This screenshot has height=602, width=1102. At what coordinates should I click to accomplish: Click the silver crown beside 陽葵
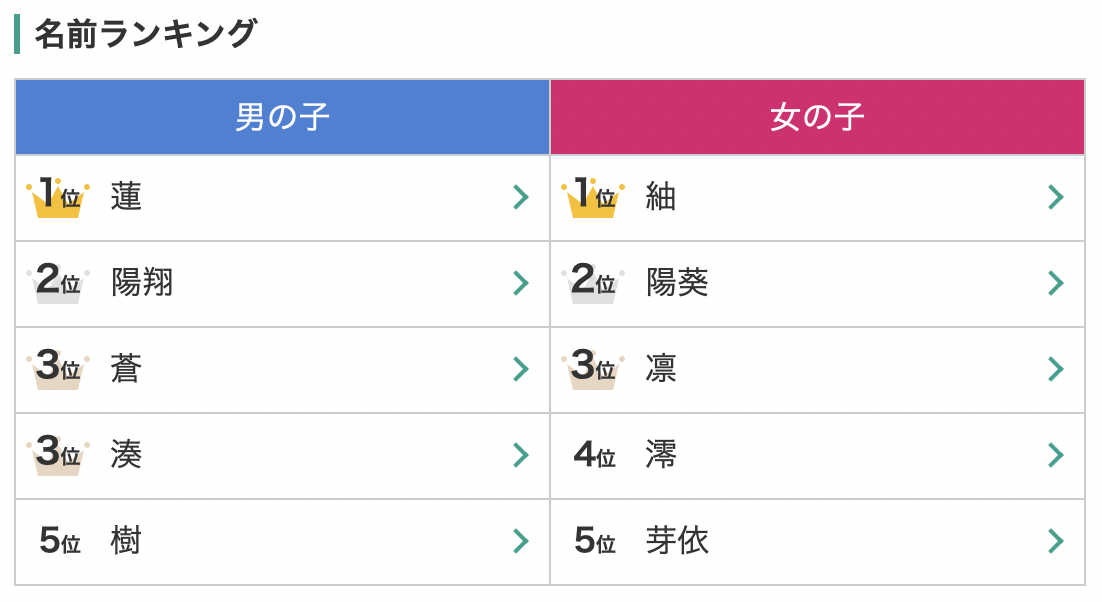tap(593, 283)
